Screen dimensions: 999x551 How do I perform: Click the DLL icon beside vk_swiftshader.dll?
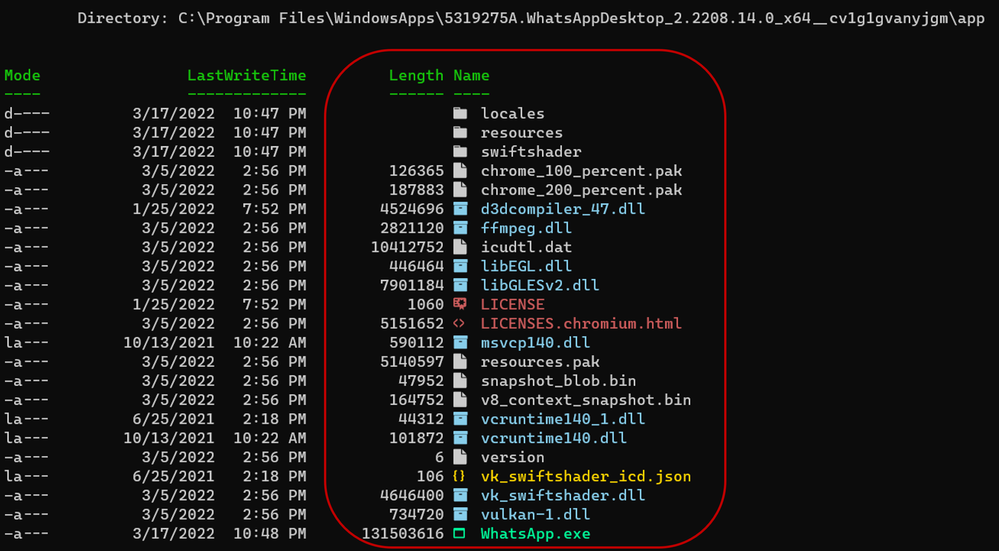coord(460,496)
